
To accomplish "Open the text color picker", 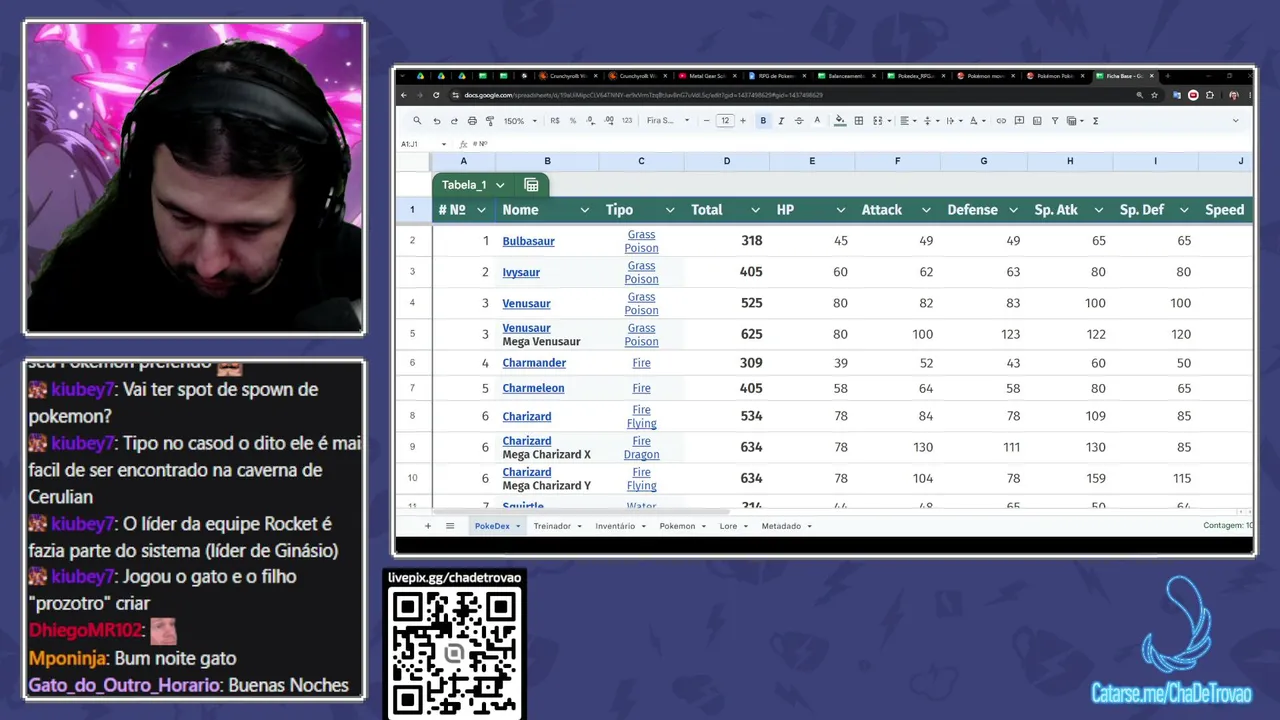I will tap(817, 121).
